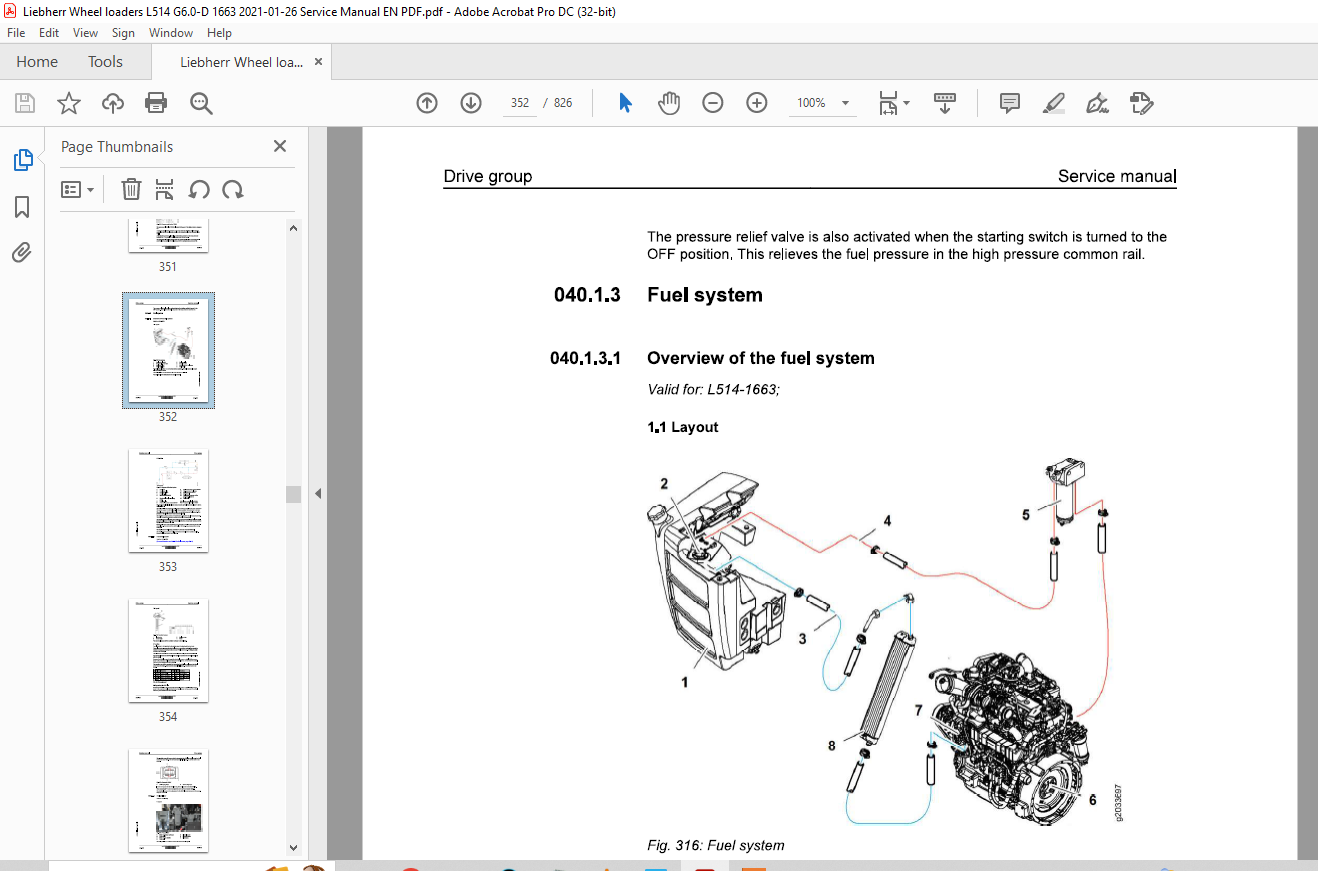Activate the Hand pan tool
This screenshot has height=871, width=1318.
coord(669,103)
